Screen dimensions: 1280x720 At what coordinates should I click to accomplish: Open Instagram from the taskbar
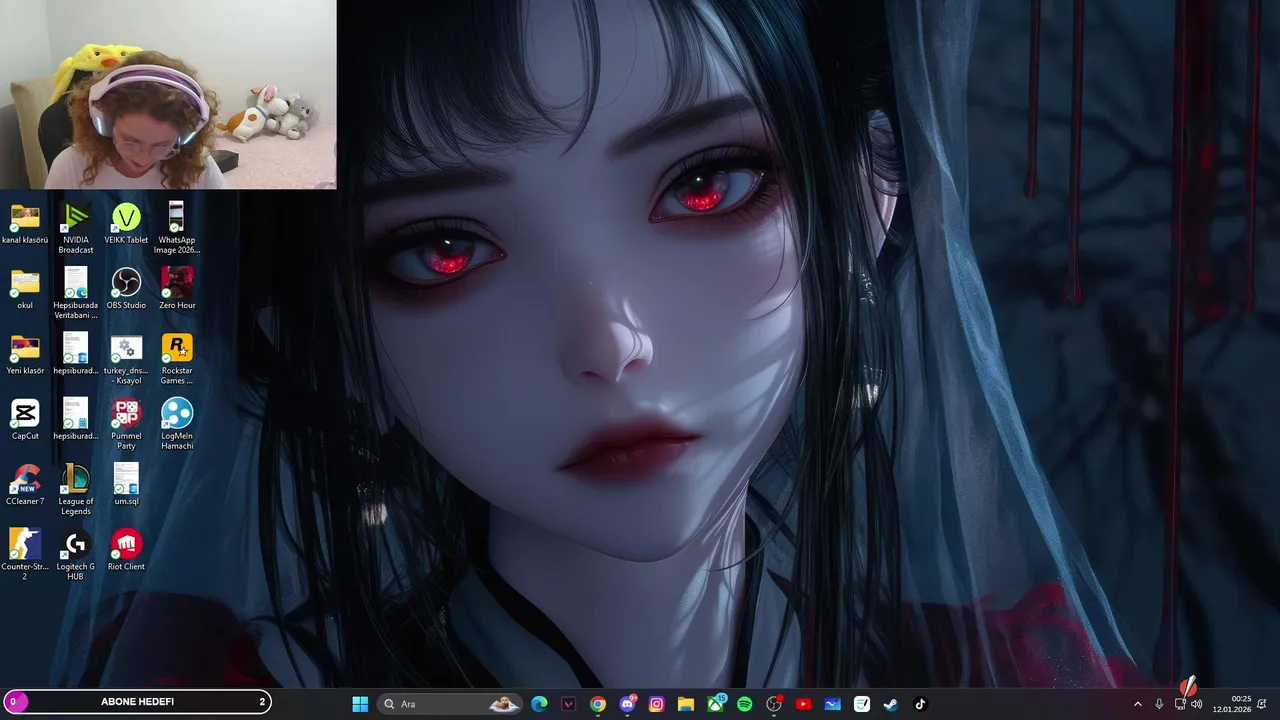656,704
